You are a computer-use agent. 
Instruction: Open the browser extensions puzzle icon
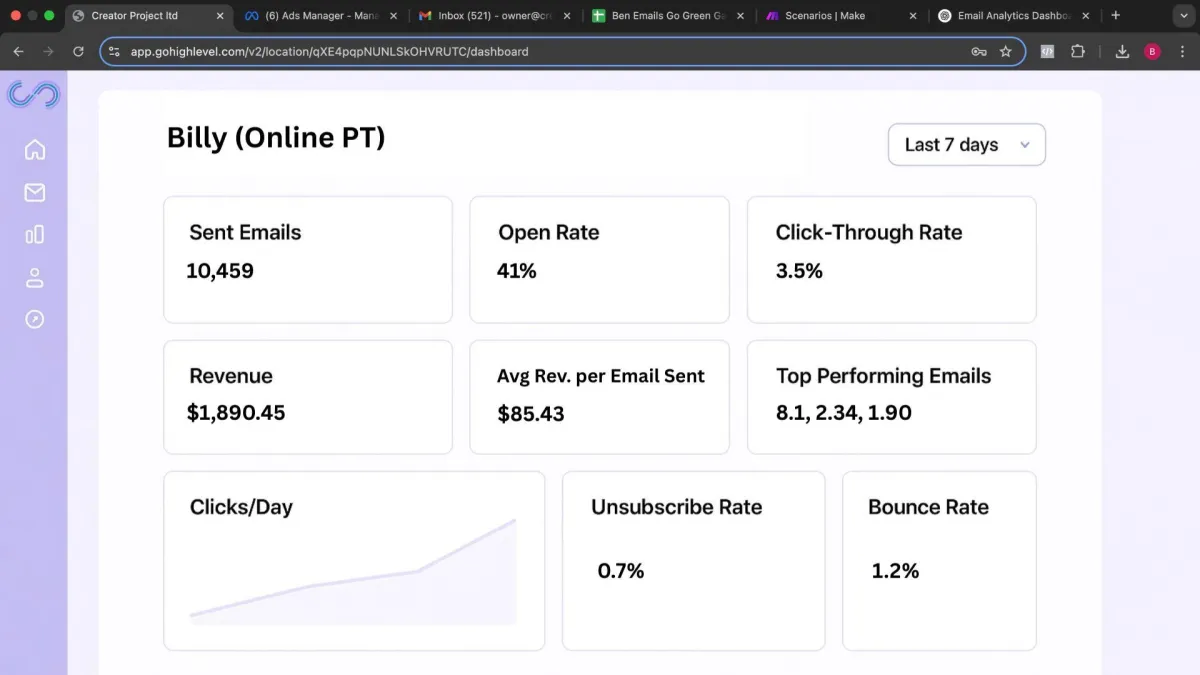tap(1078, 52)
